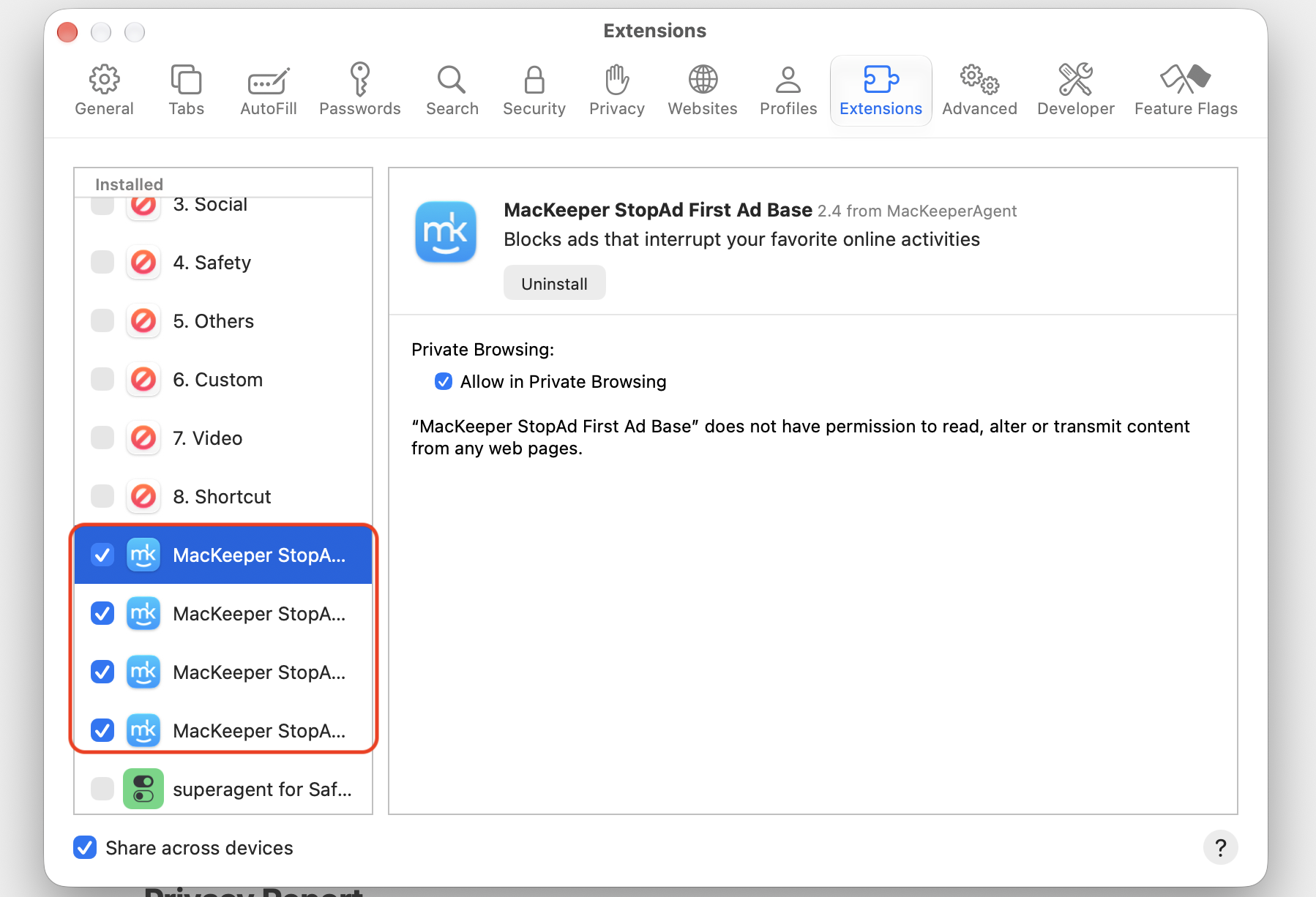
Task: Open the Advanced settings pane
Action: coord(979,91)
